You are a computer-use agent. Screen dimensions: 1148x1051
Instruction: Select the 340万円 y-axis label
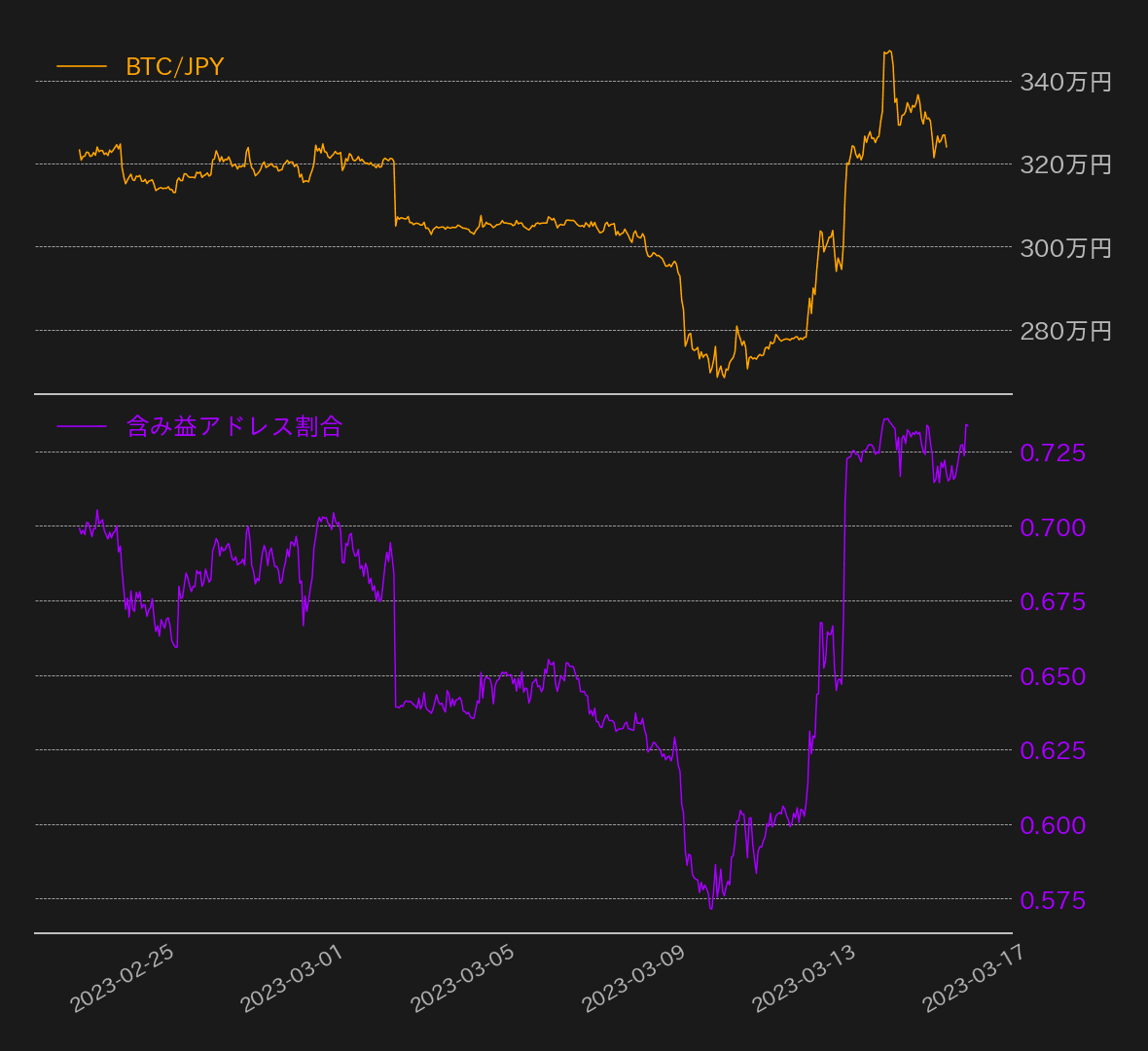1065,82
